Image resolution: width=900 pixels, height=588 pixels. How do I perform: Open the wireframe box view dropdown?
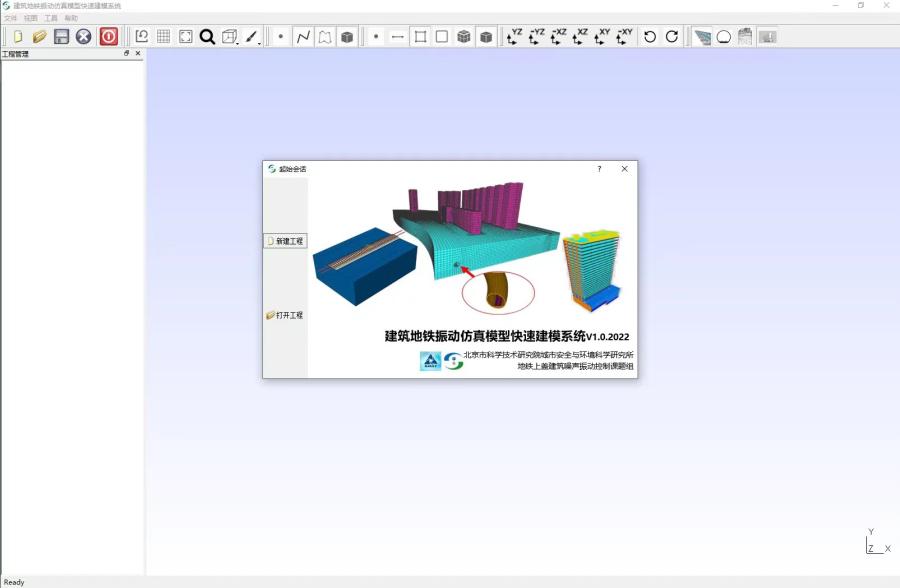click(x=231, y=37)
